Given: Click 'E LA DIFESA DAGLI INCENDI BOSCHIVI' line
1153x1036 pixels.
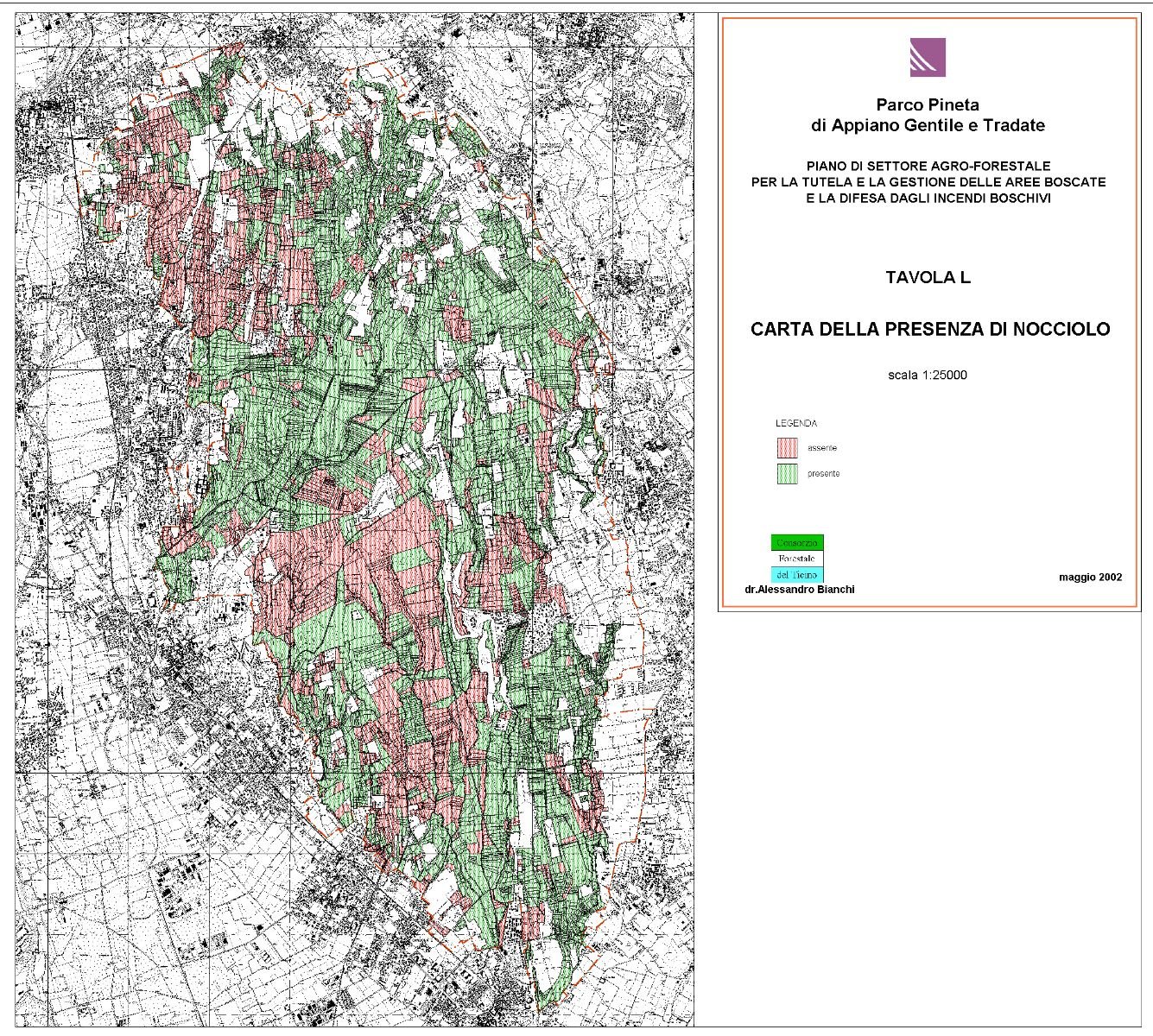Looking at the screenshot, I should click(928, 199).
